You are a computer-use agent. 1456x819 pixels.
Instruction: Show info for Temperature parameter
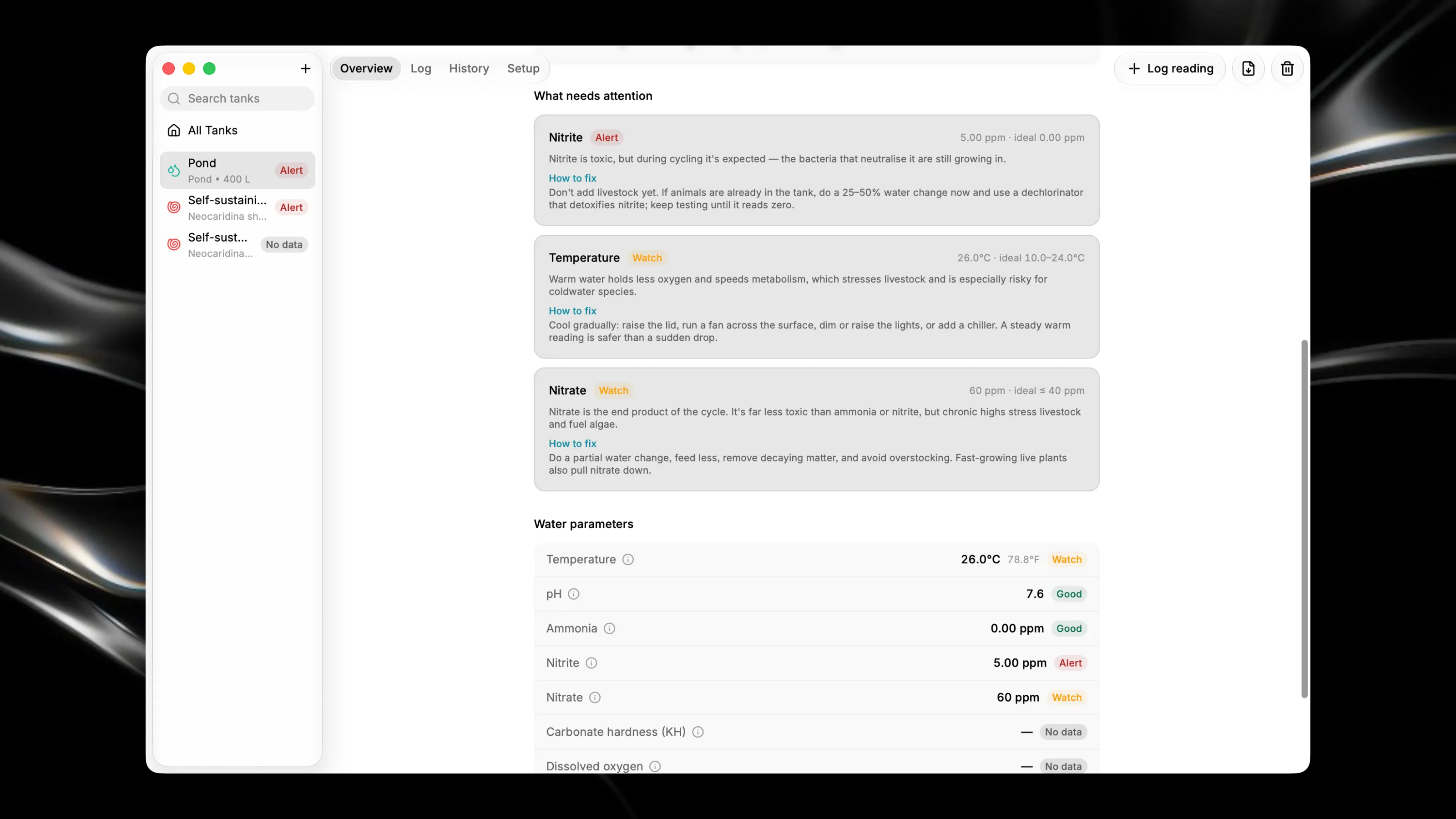628,559
